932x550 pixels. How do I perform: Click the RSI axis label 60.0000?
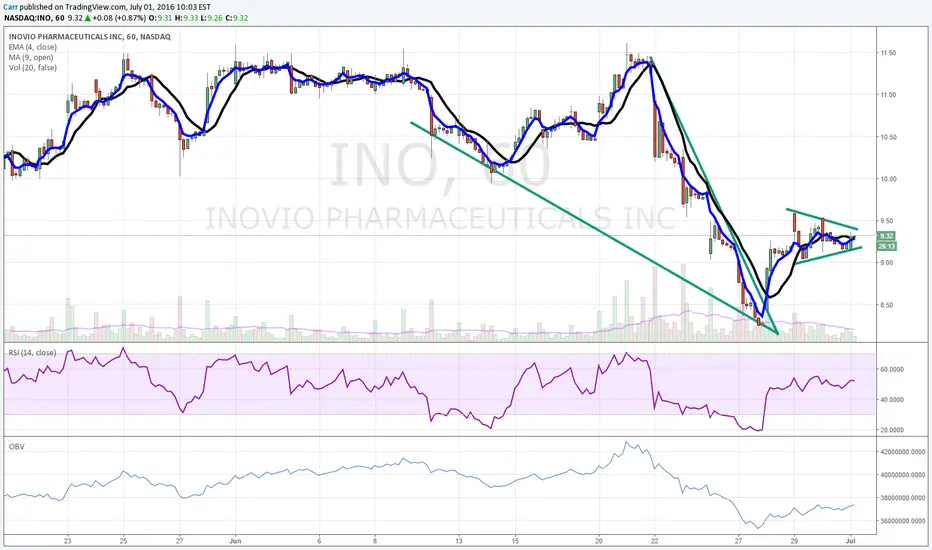tap(892, 369)
